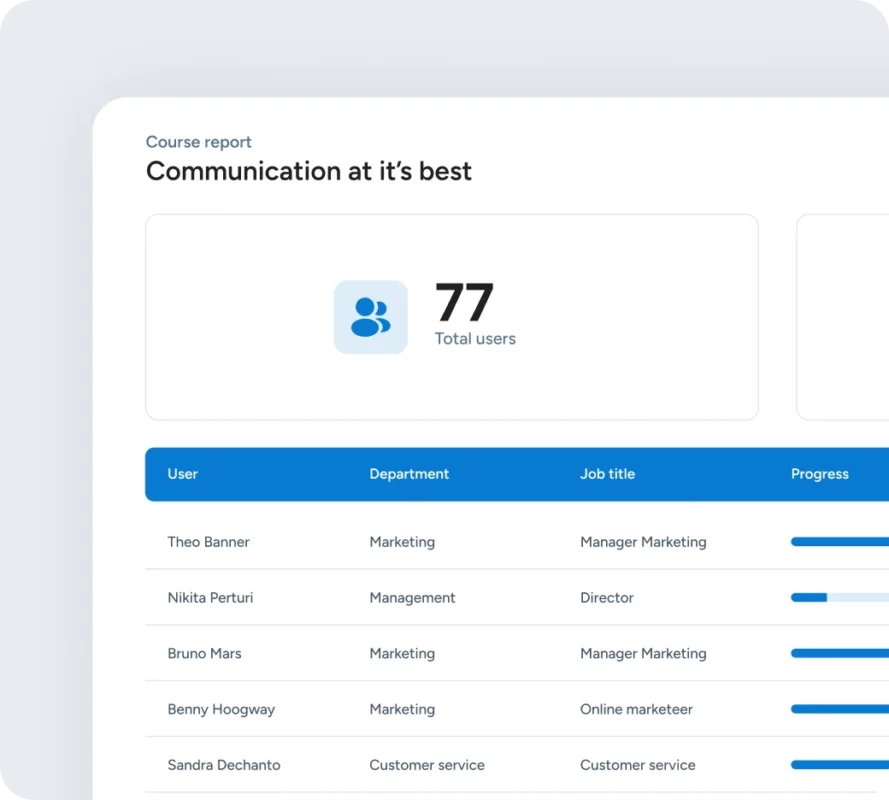Click Sandra Dechanto's Customer service department cell
Screen dimensions: 889x800
point(427,765)
